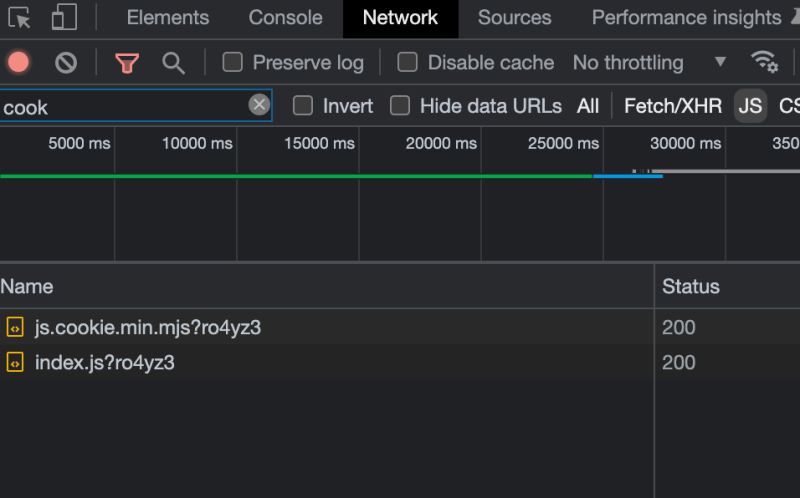This screenshot has width=800, height=498.
Task: Show All request types filter
Action: [588, 105]
